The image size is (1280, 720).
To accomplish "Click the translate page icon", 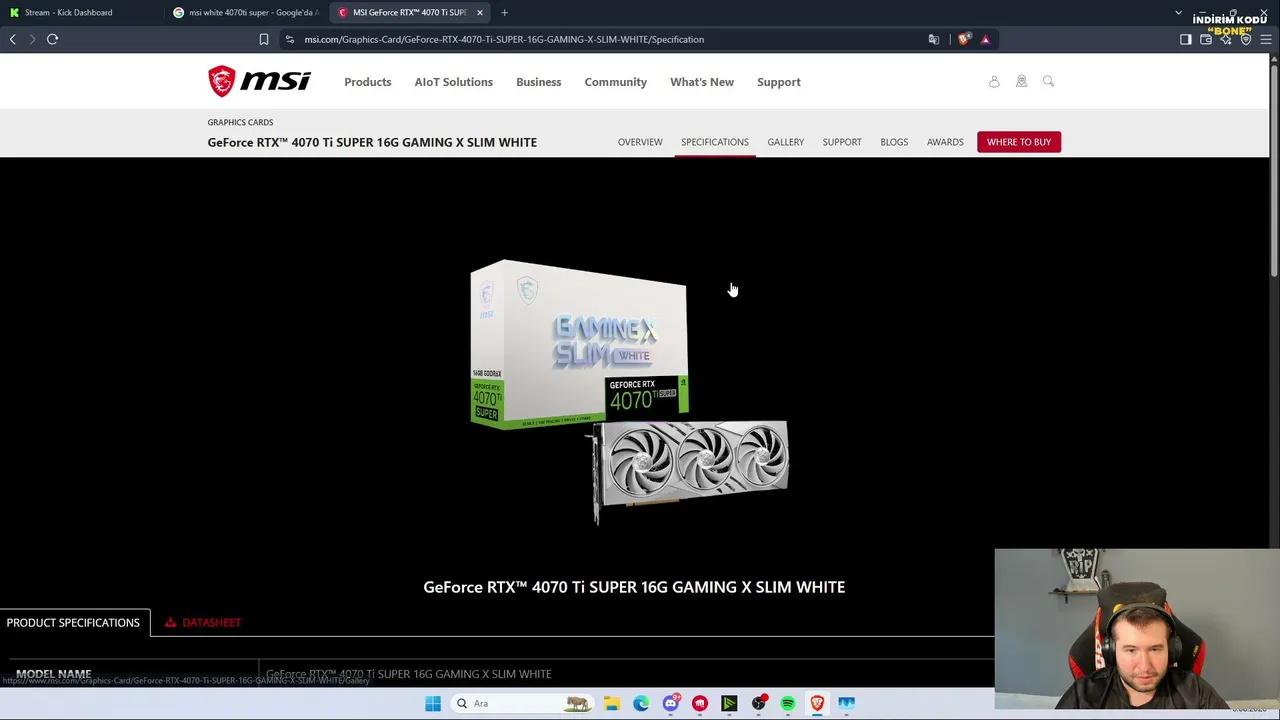I will [934, 39].
